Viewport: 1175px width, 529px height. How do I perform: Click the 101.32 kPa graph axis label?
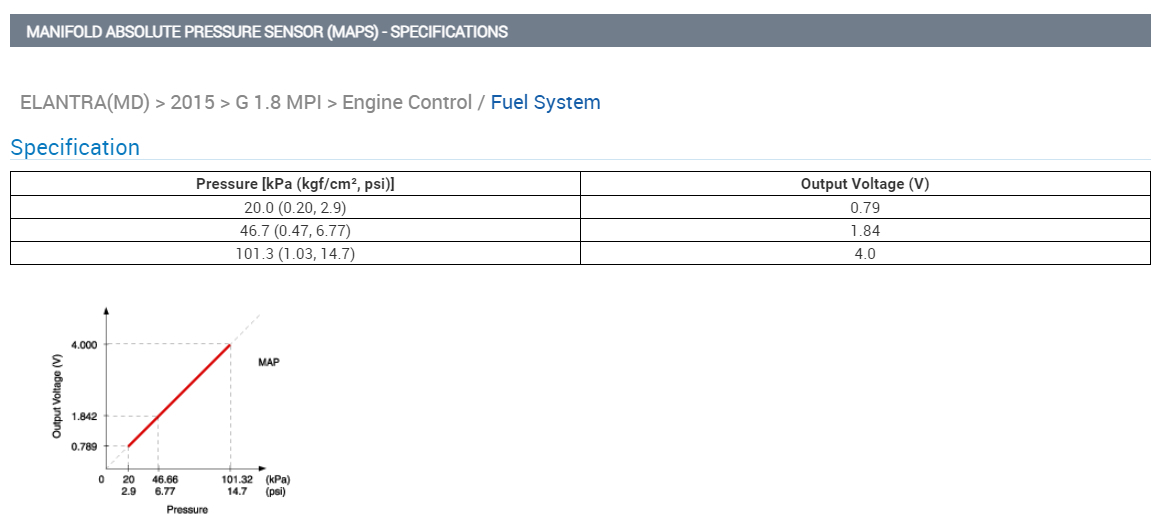pos(236,479)
